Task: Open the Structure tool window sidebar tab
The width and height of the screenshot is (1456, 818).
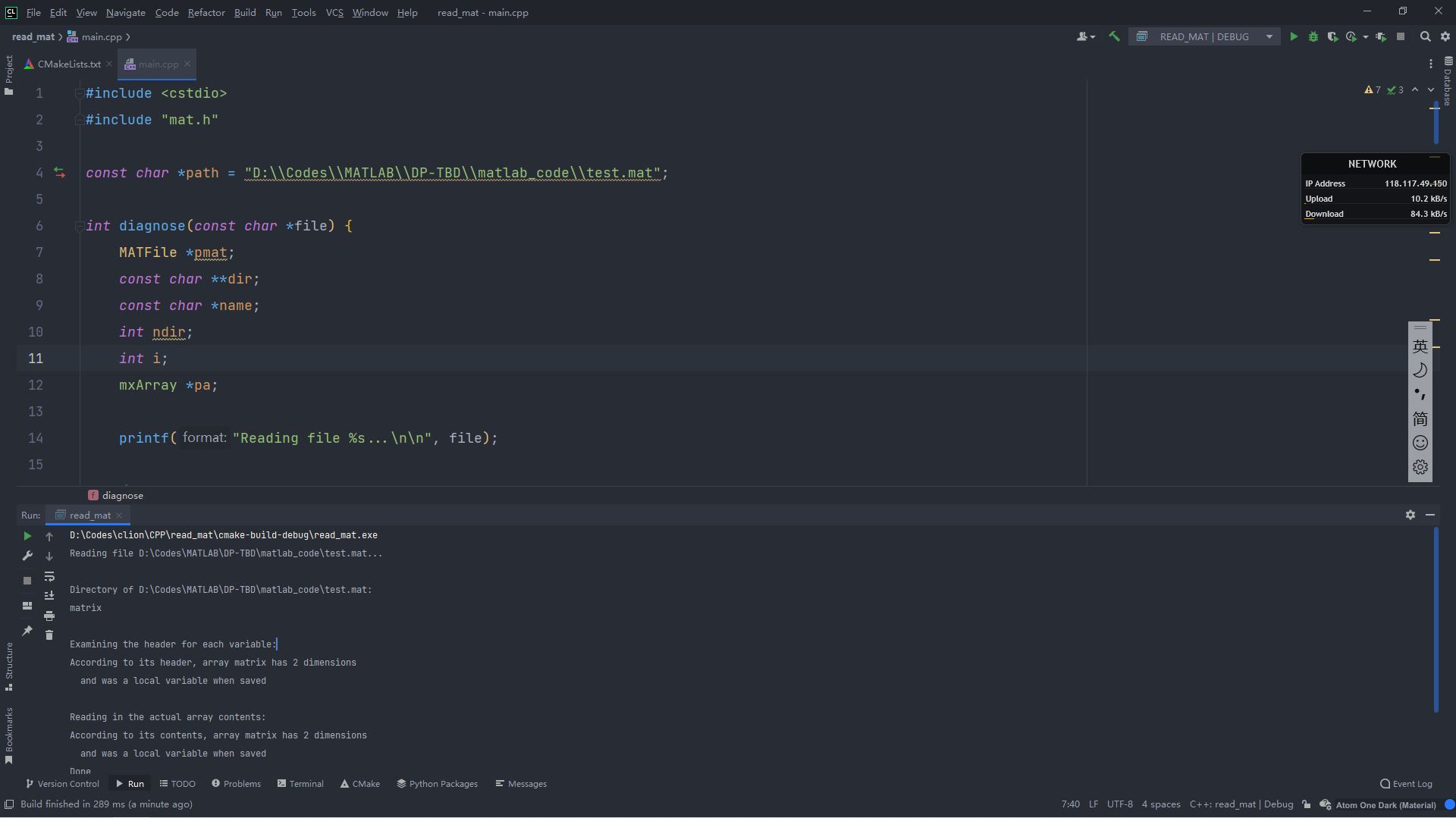Action: tap(8, 666)
